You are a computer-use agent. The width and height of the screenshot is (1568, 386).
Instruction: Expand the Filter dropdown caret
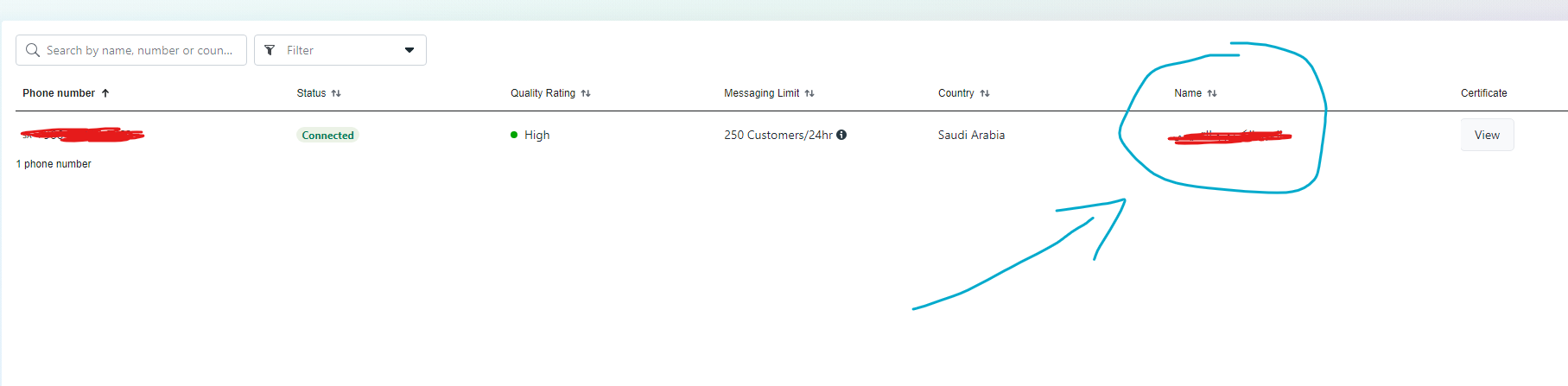[409, 50]
